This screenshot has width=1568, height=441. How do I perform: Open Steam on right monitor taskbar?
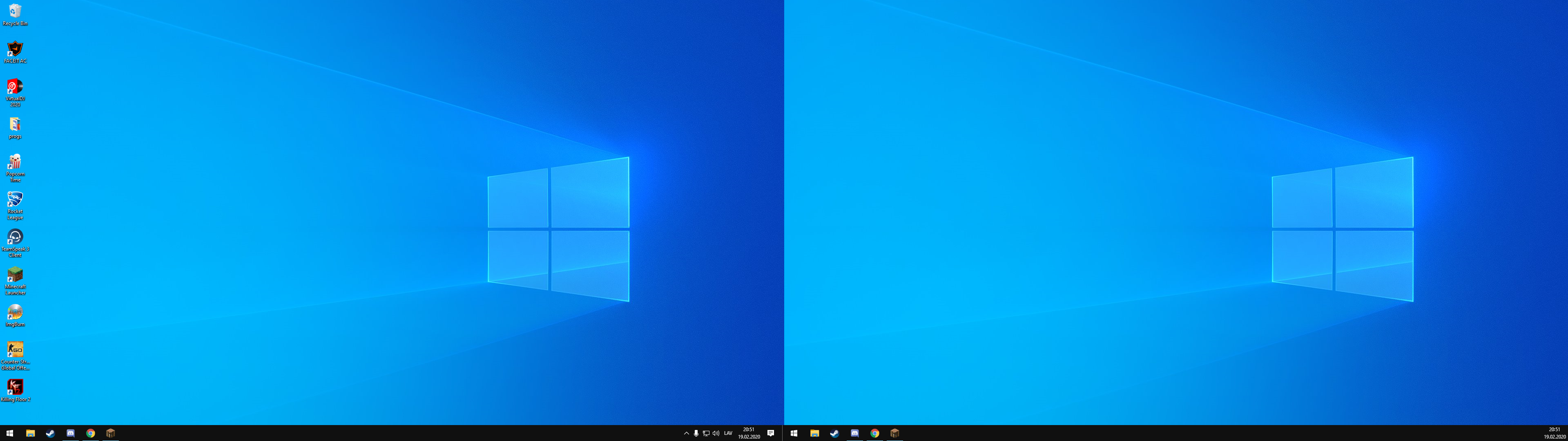(834, 433)
